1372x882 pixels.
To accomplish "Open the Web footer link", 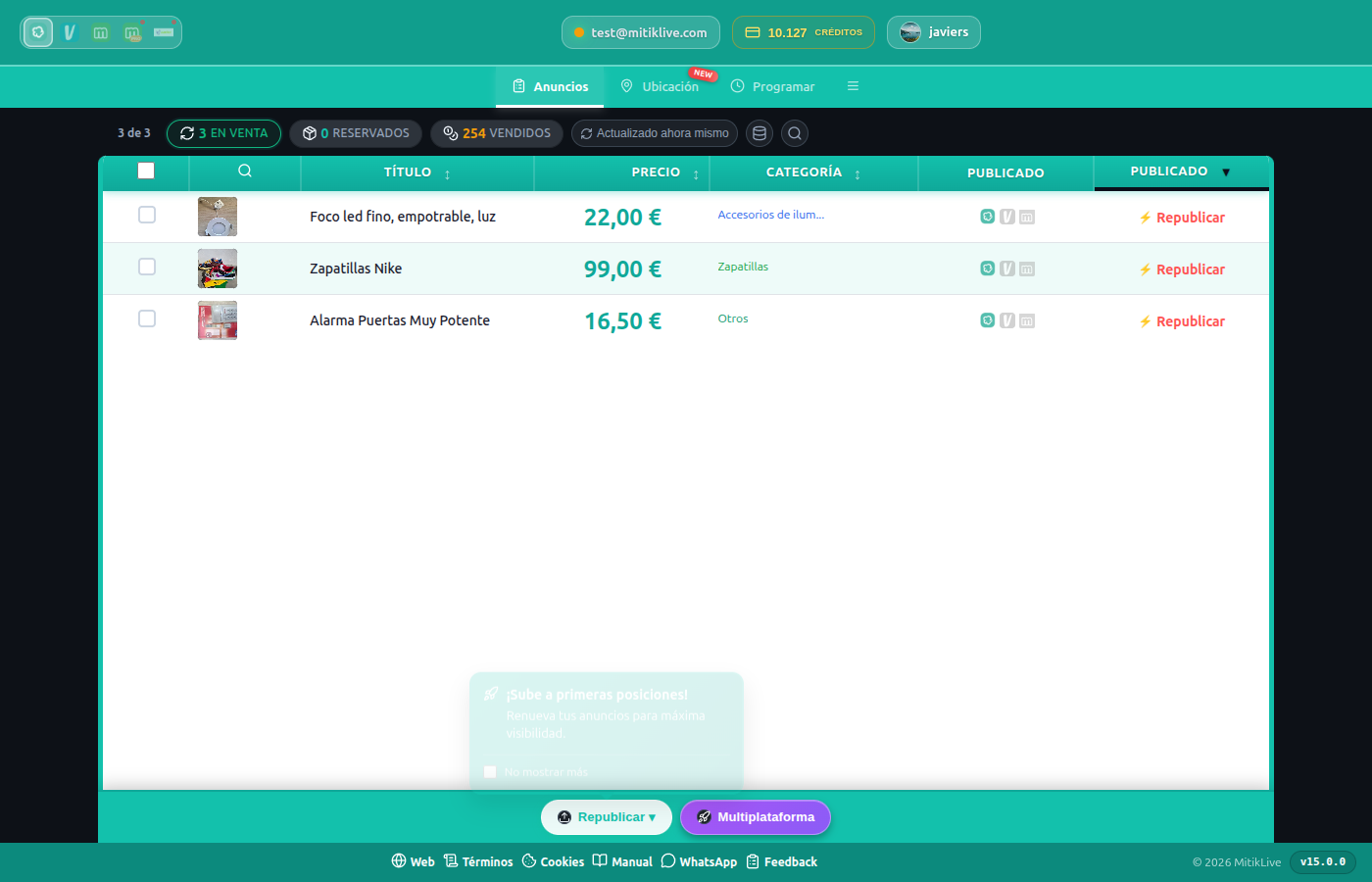I will pyautogui.click(x=413, y=861).
